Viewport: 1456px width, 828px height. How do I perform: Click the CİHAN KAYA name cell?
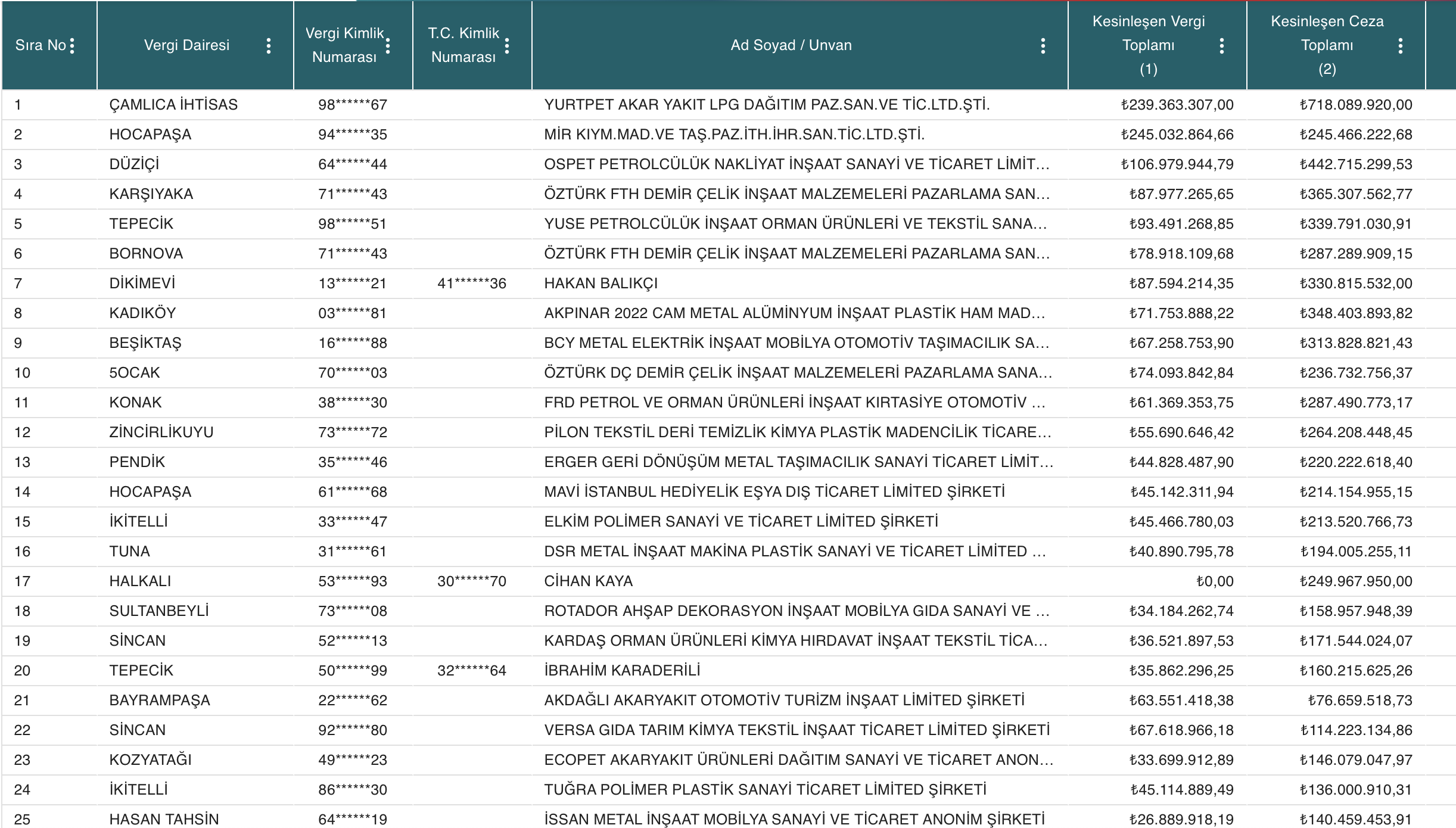[588, 581]
